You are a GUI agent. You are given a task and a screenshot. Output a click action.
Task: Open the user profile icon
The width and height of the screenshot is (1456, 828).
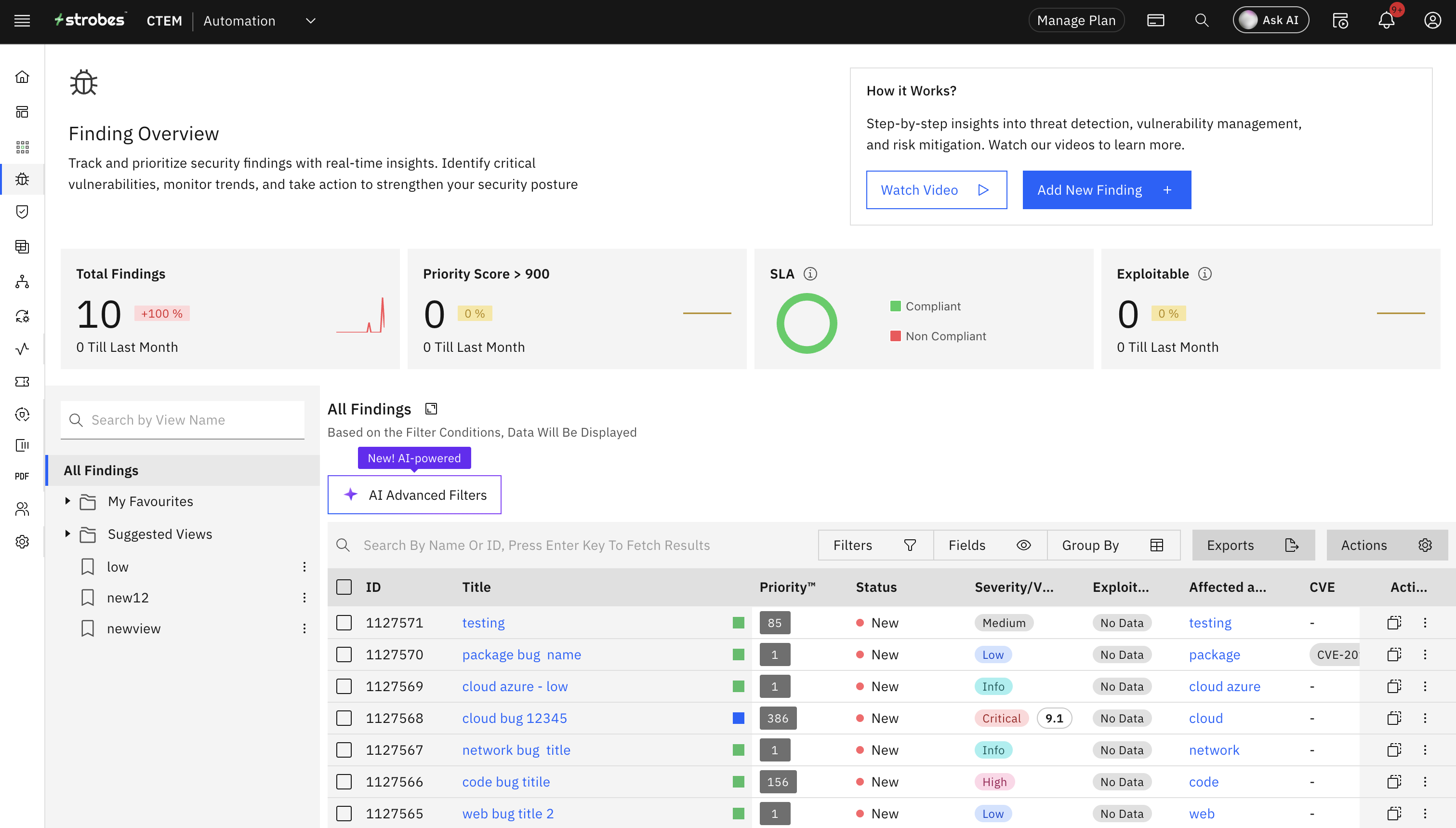pyautogui.click(x=1432, y=21)
